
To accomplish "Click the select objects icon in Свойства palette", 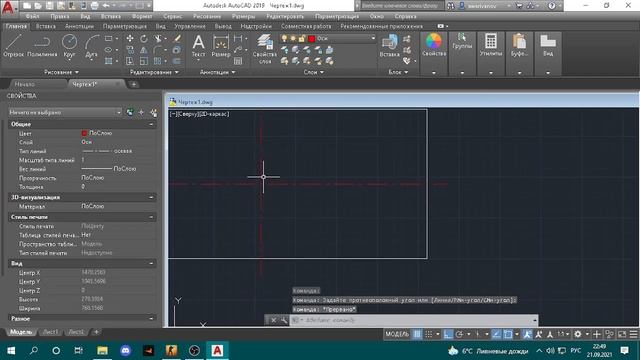I will tap(141, 112).
